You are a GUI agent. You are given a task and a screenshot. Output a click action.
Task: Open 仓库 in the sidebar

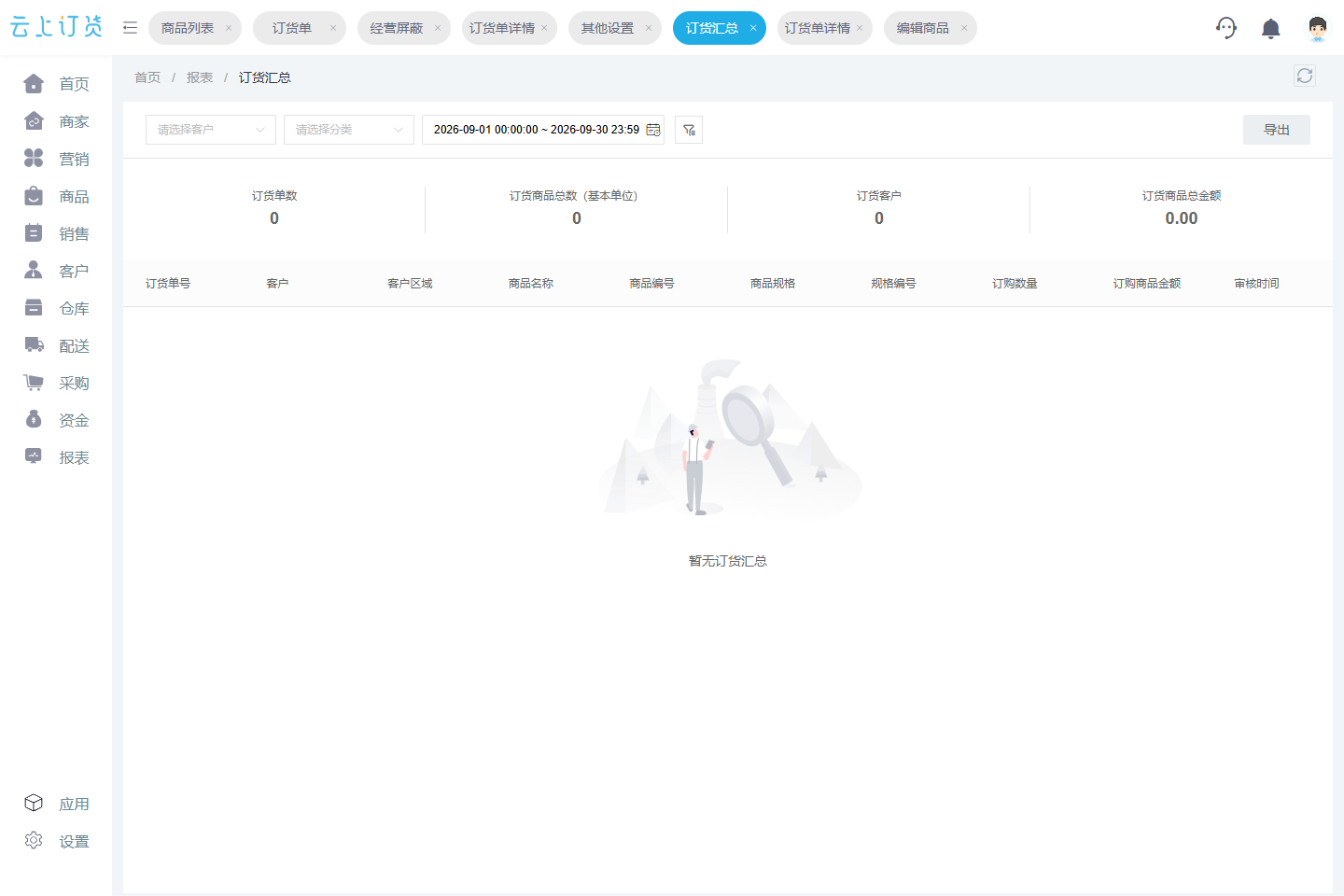click(56, 308)
